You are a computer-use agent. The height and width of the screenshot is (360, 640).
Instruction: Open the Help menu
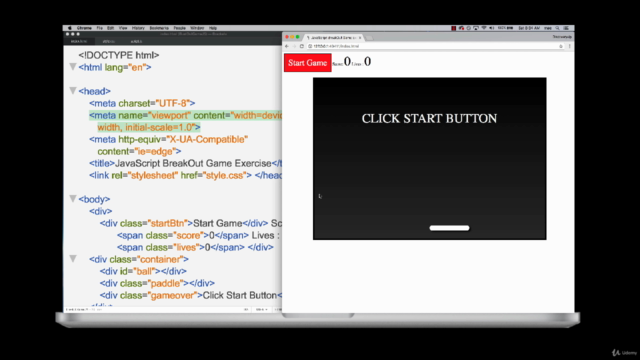(213, 28)
